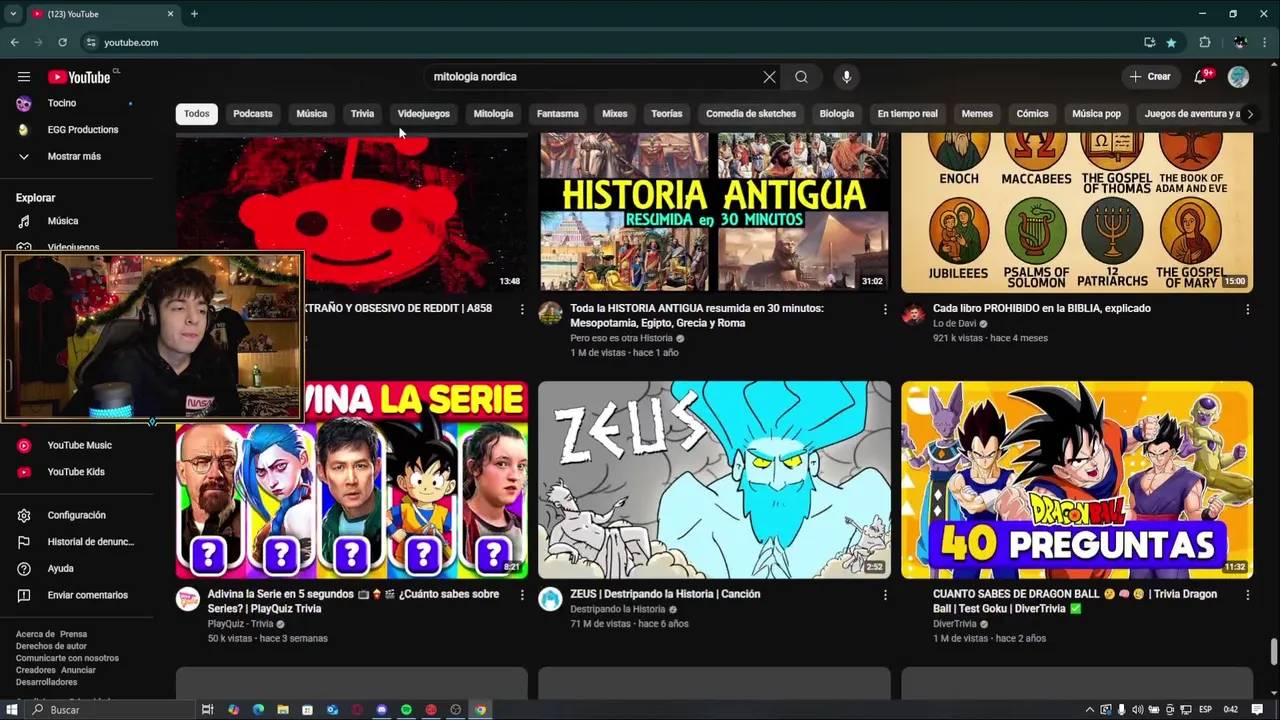Image resolution: width=1280 pixels, height=720 pixels.
Task: Open the YouTube hamburger guide menu
Action: tap(23, 77)
